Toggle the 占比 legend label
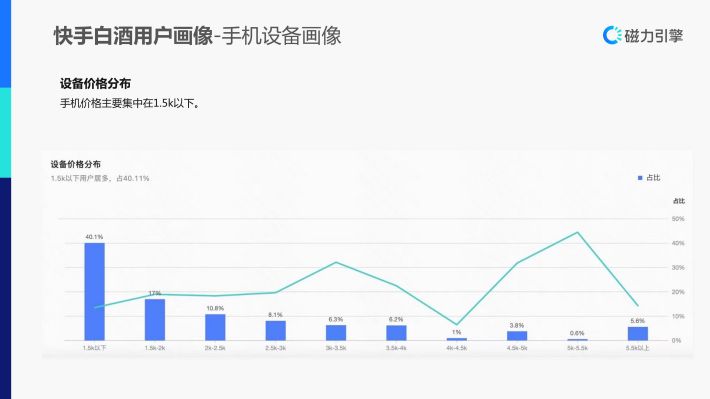This screenshot has width=710, height=399. pyautogui.click(x=653, y=178)
